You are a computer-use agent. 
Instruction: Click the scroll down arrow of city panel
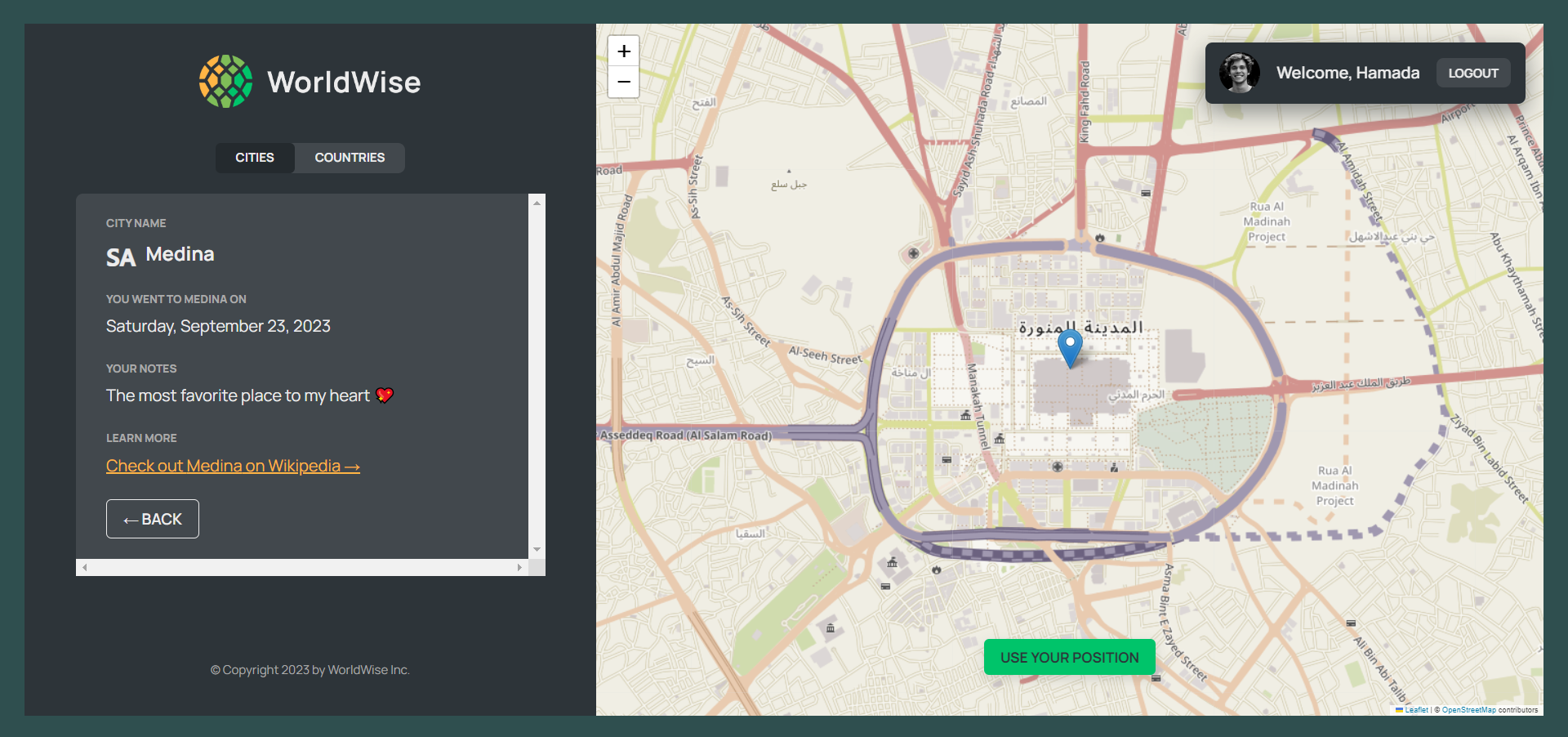(537, 550)
